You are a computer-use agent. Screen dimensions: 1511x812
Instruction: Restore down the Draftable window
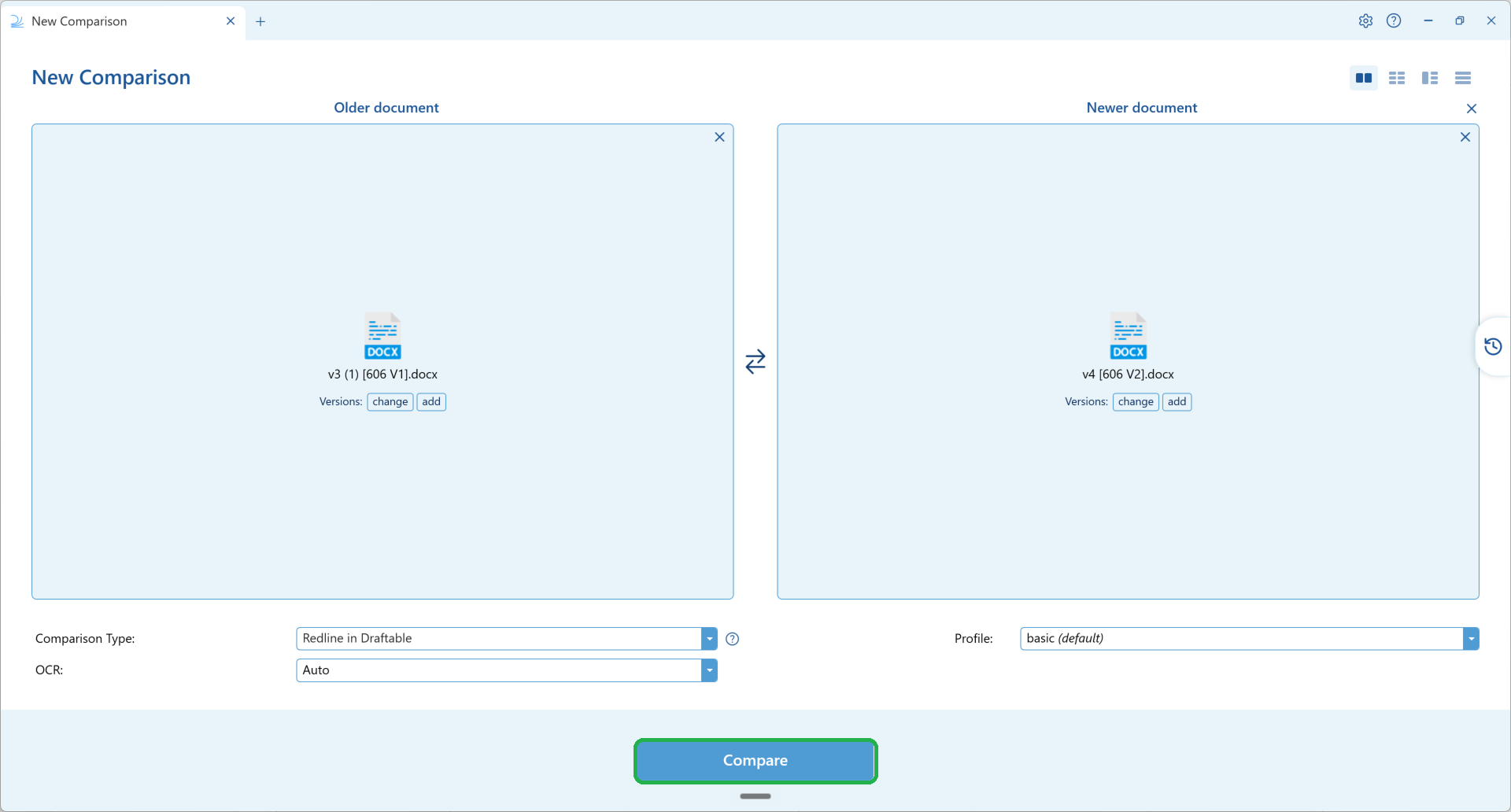1460,21
